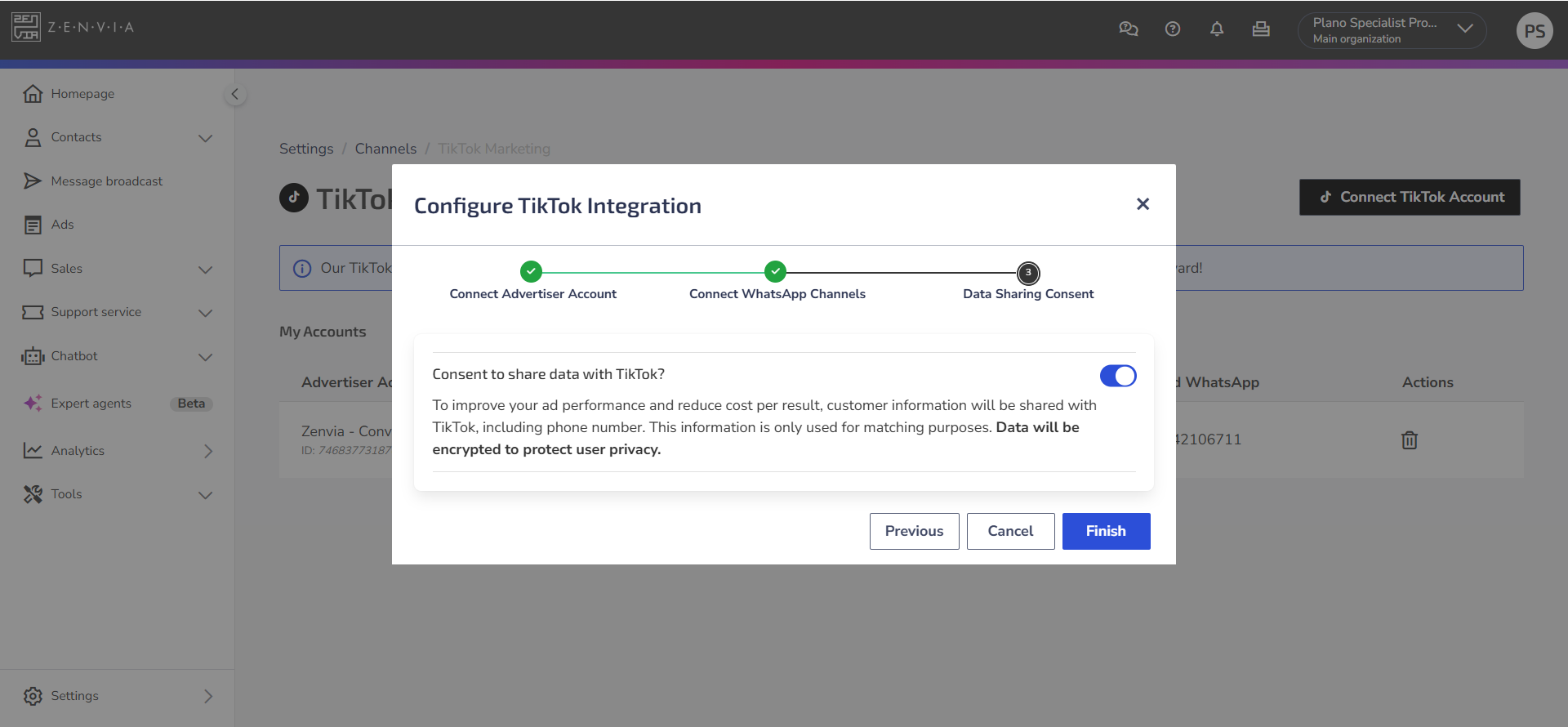Click the Channels breadcrumb link
Screen dimensions: 1568x727
click(x=385, y=149)
